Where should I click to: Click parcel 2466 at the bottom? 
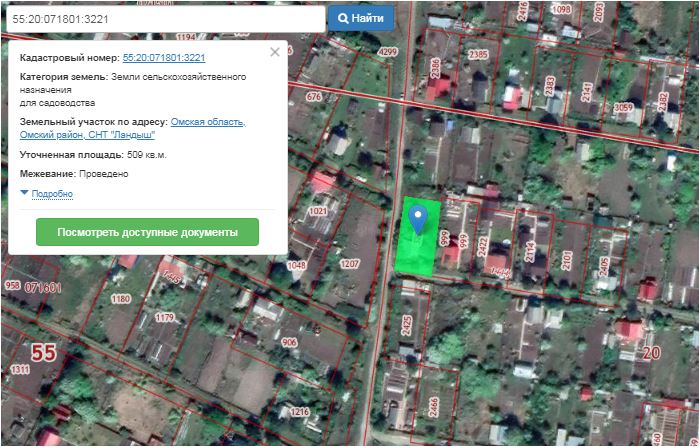coord(432,407)
